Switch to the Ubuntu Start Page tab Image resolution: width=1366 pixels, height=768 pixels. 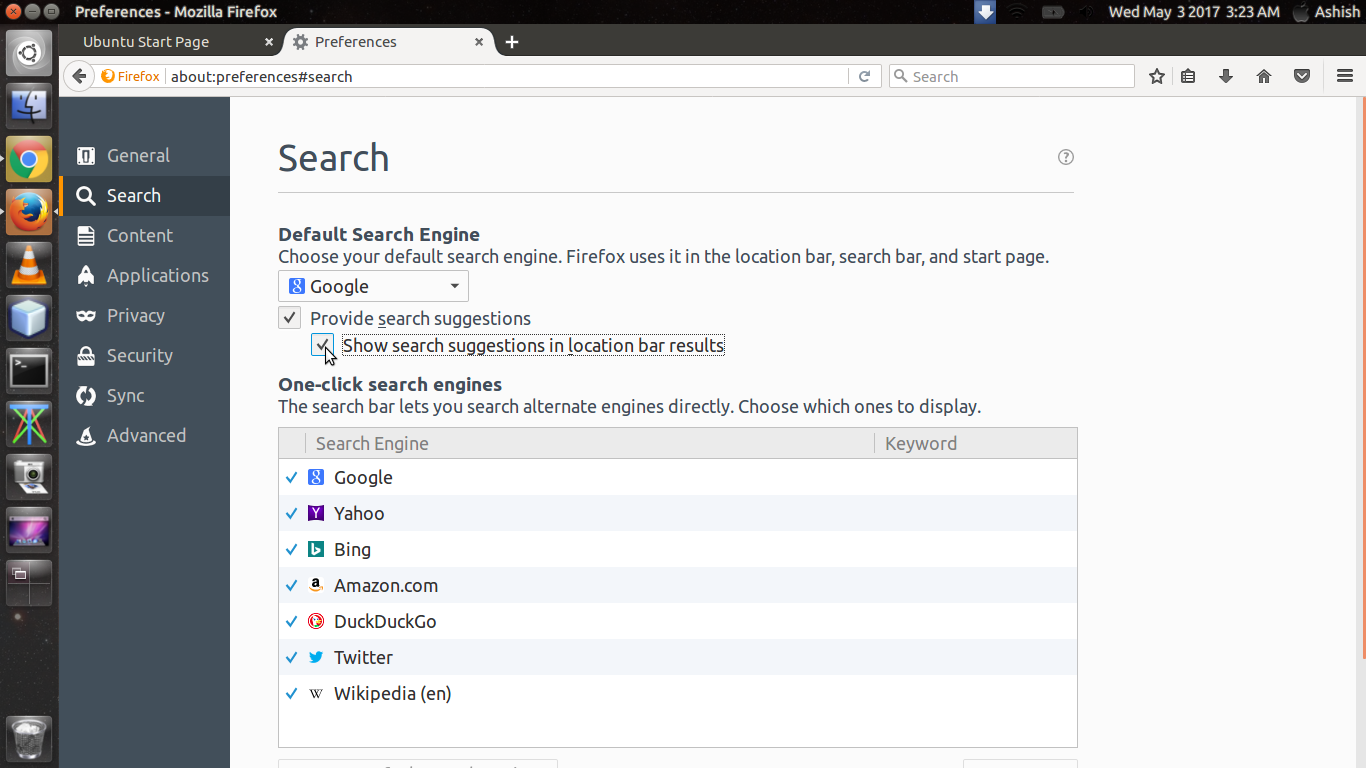(x=171, y=42)
